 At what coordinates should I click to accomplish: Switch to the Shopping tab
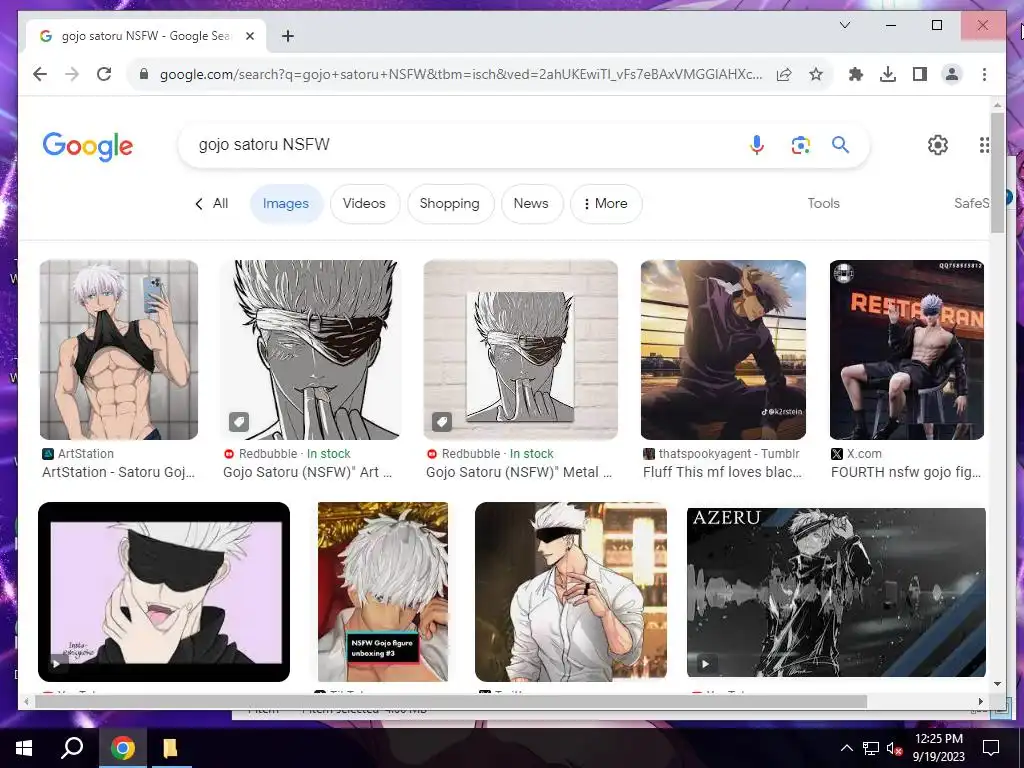tap(449, 204)
